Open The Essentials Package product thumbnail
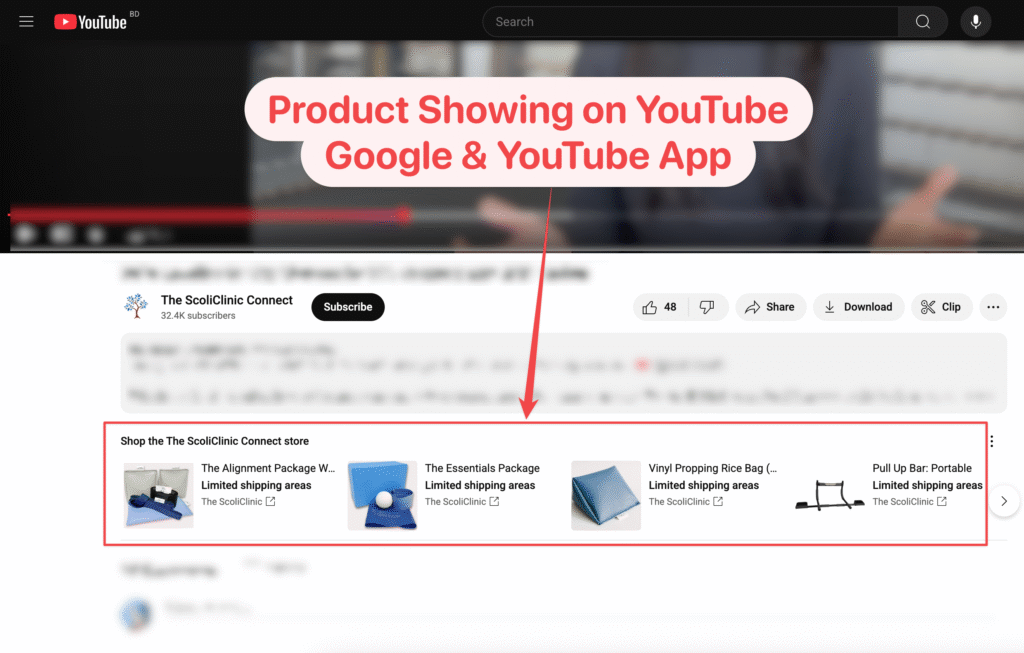1024x653 pixels. point(382,495)
